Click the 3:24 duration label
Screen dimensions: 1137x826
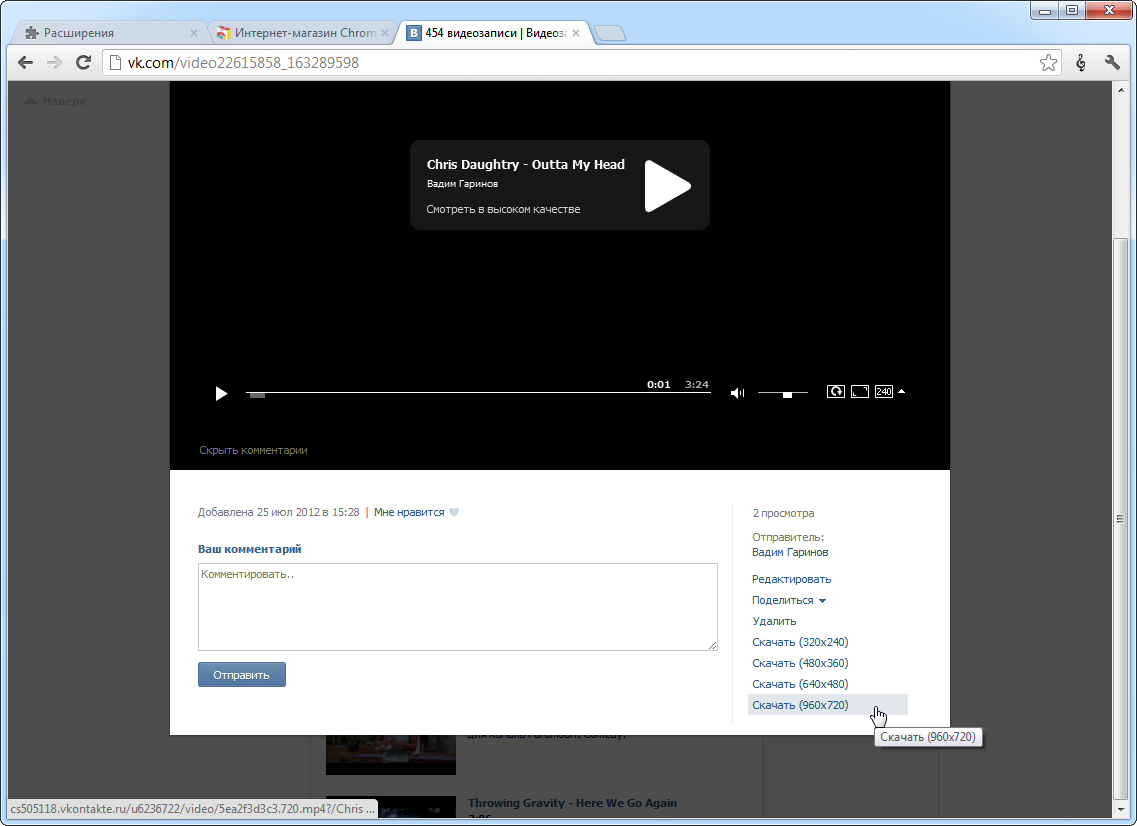697,384
